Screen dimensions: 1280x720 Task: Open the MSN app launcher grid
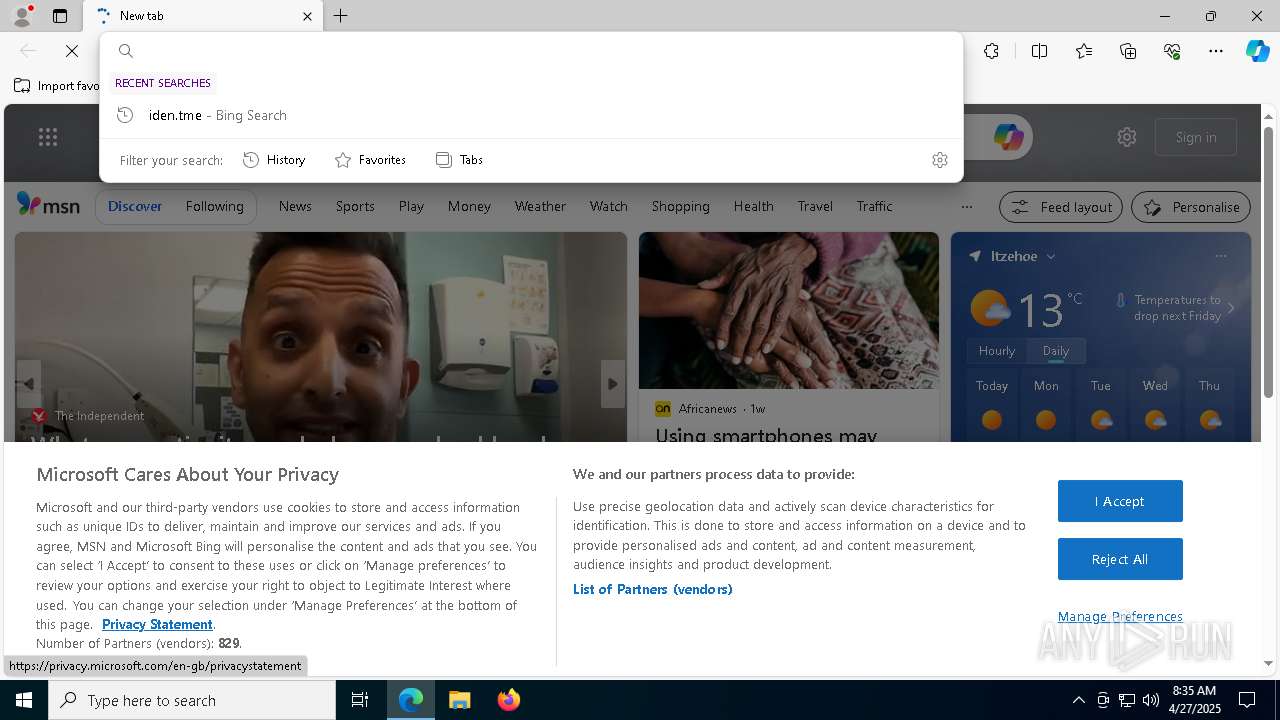[47, 137]
